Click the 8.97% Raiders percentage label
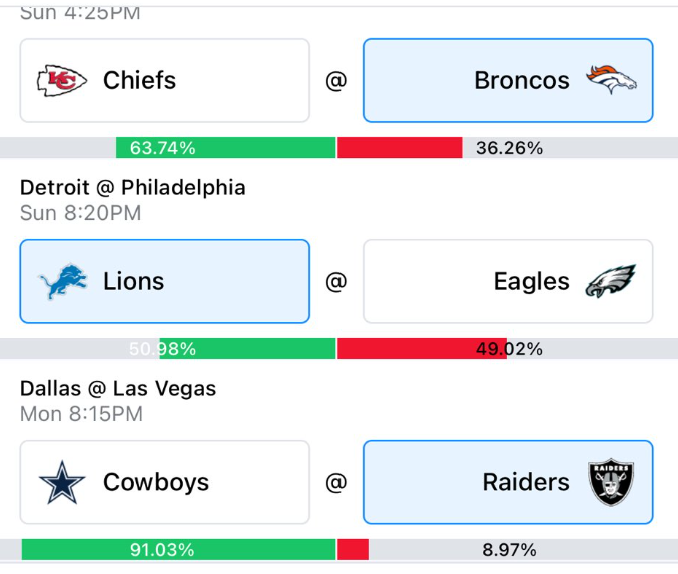 [x=509, y=550]
